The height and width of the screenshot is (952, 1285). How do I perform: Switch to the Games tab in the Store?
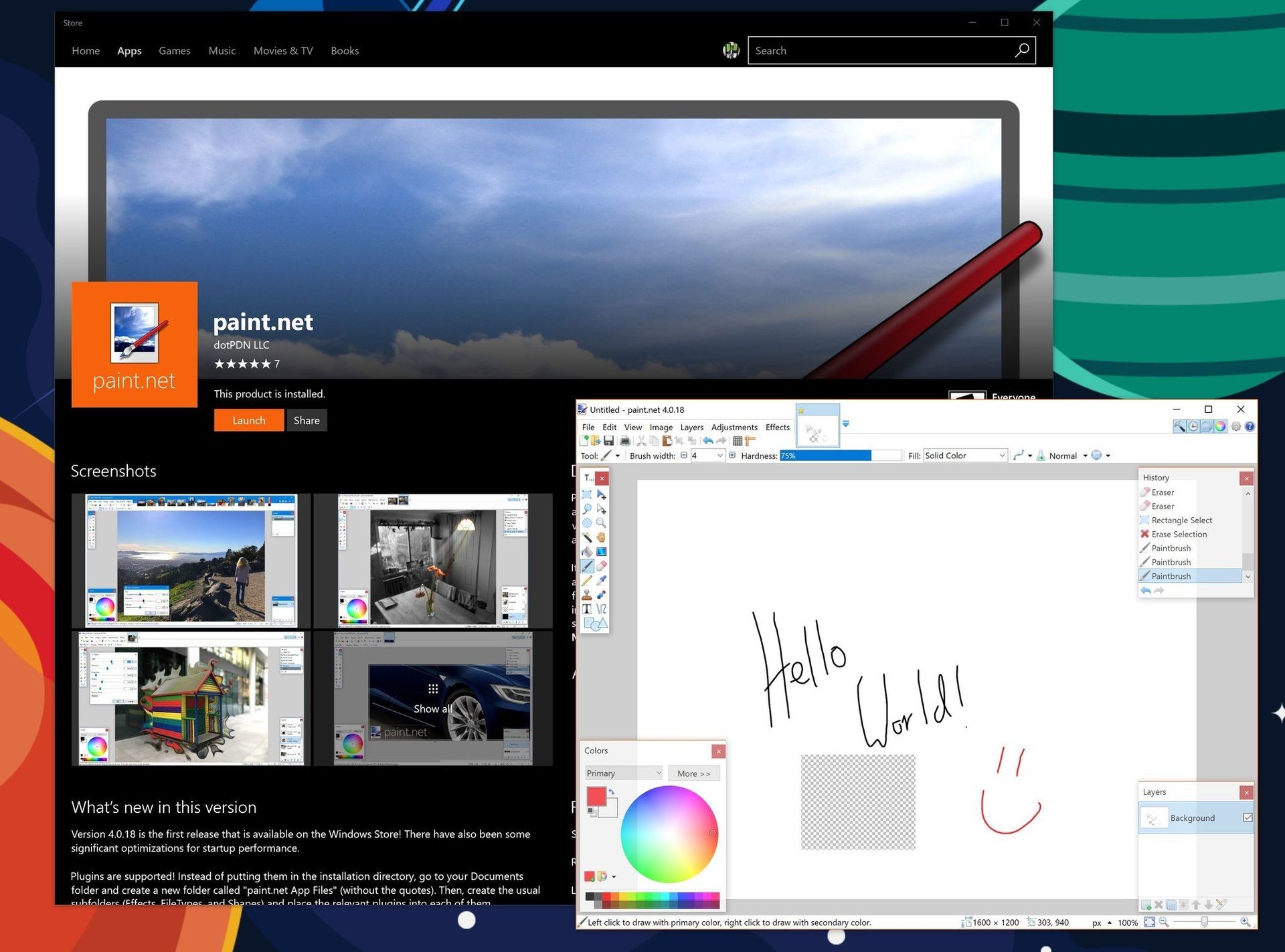[174, 50]
